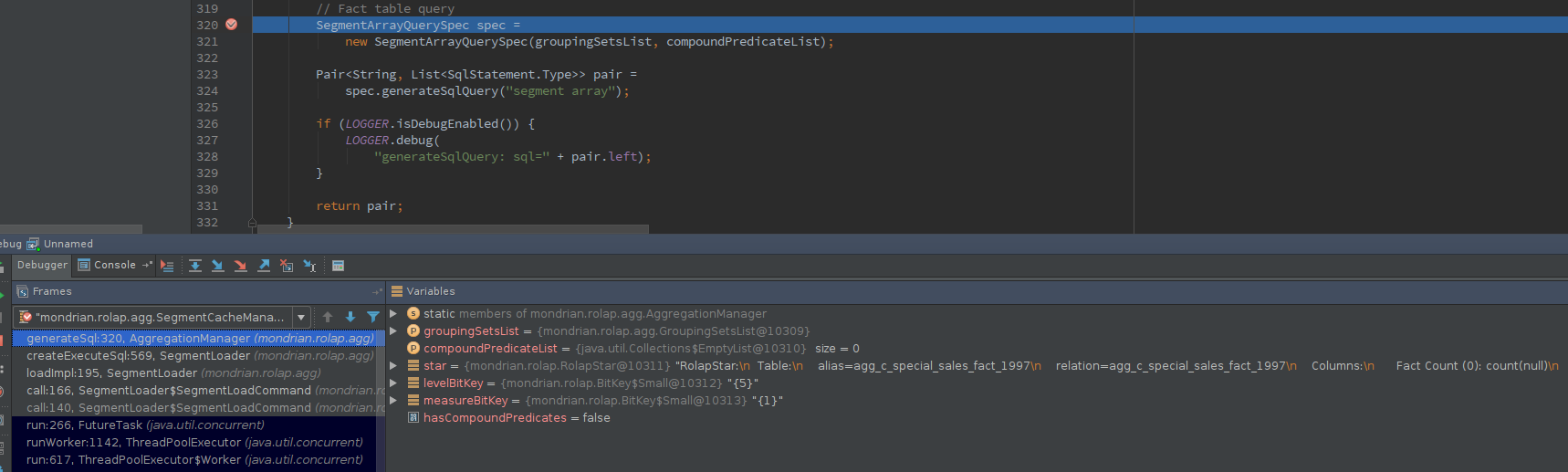Viewport: 1568px width, 472px height.
Task: Open the Evaluate Expression calculator icon
Action: [338, 266]
